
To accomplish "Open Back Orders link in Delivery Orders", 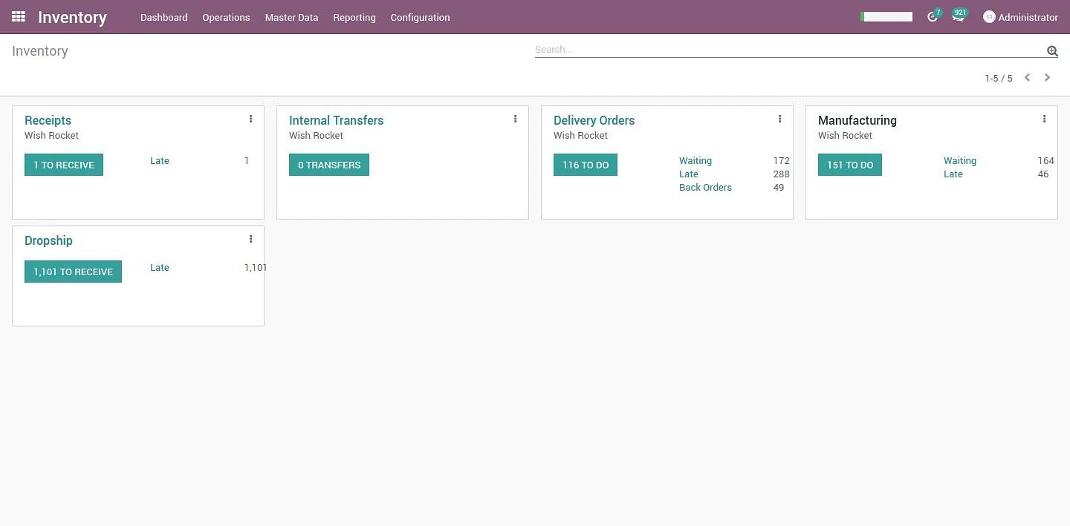I will 705,188.
